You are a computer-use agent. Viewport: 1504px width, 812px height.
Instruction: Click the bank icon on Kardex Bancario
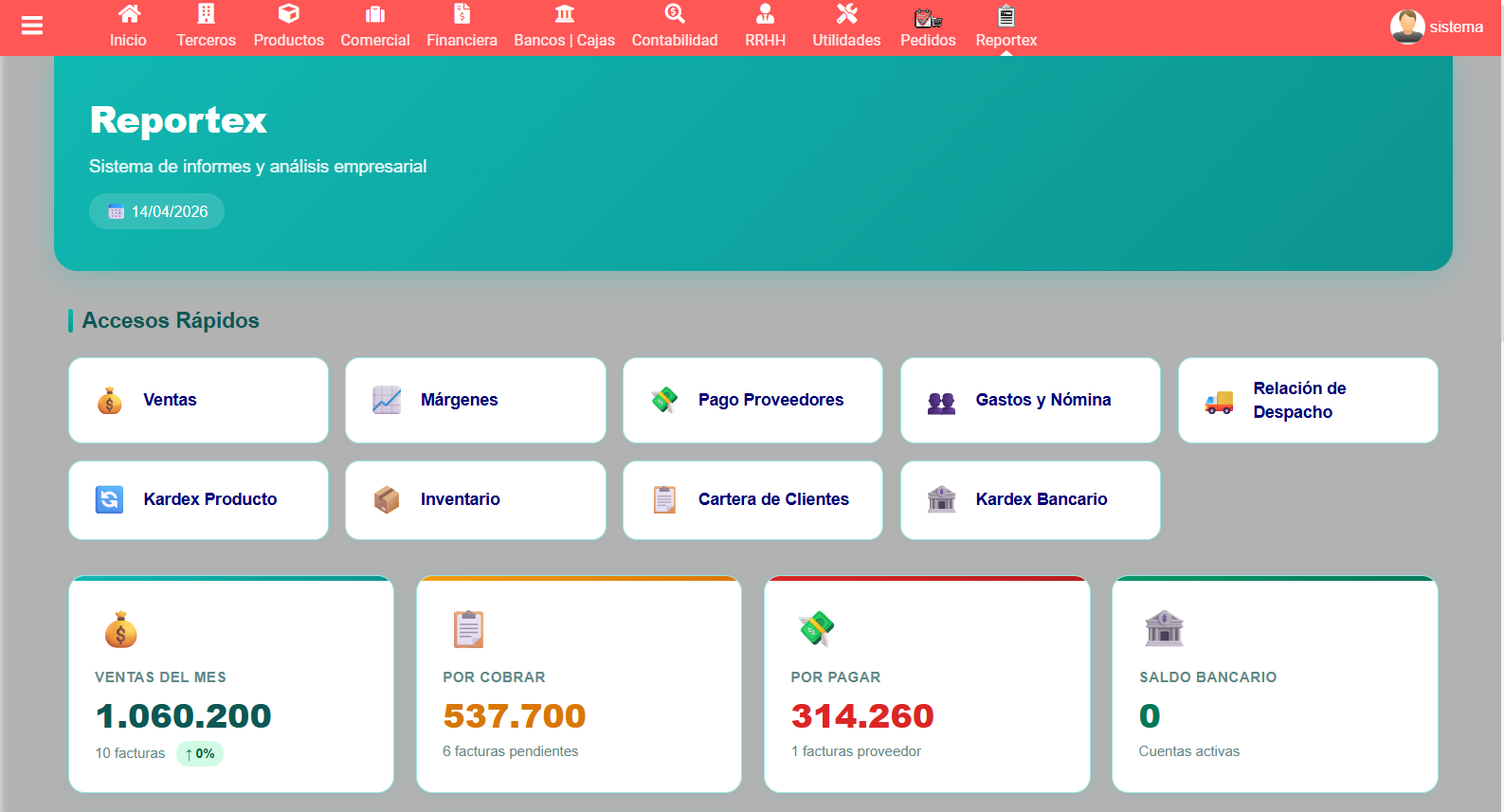(x=941, y=499)
